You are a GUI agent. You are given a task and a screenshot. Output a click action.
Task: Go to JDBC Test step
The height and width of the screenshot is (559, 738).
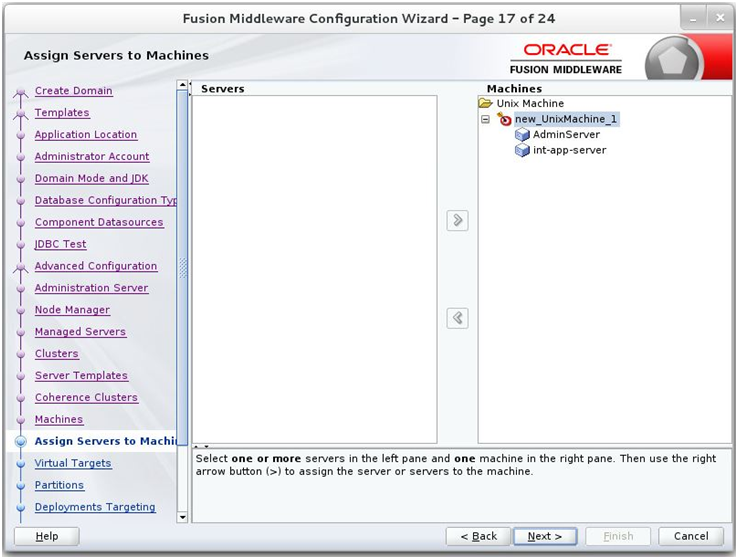pos(60,244)
